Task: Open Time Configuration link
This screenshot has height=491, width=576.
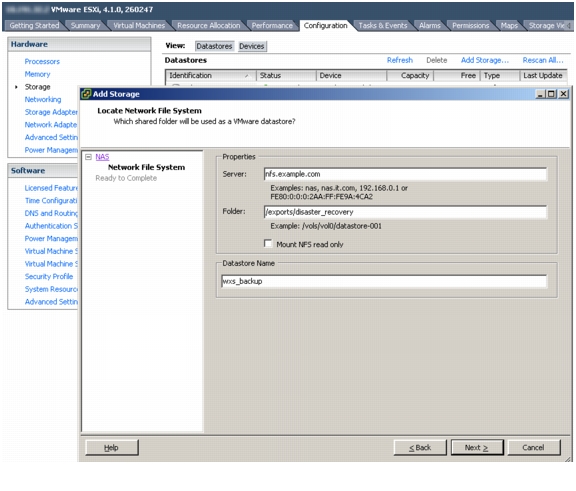Action: [51, 201]
